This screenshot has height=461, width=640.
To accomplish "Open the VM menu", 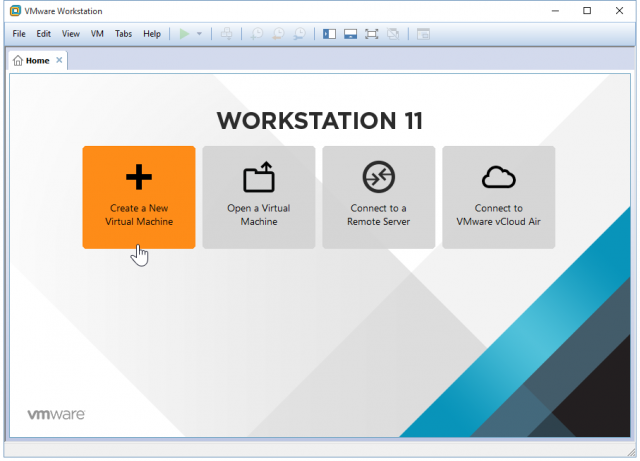I will [97, 33].
